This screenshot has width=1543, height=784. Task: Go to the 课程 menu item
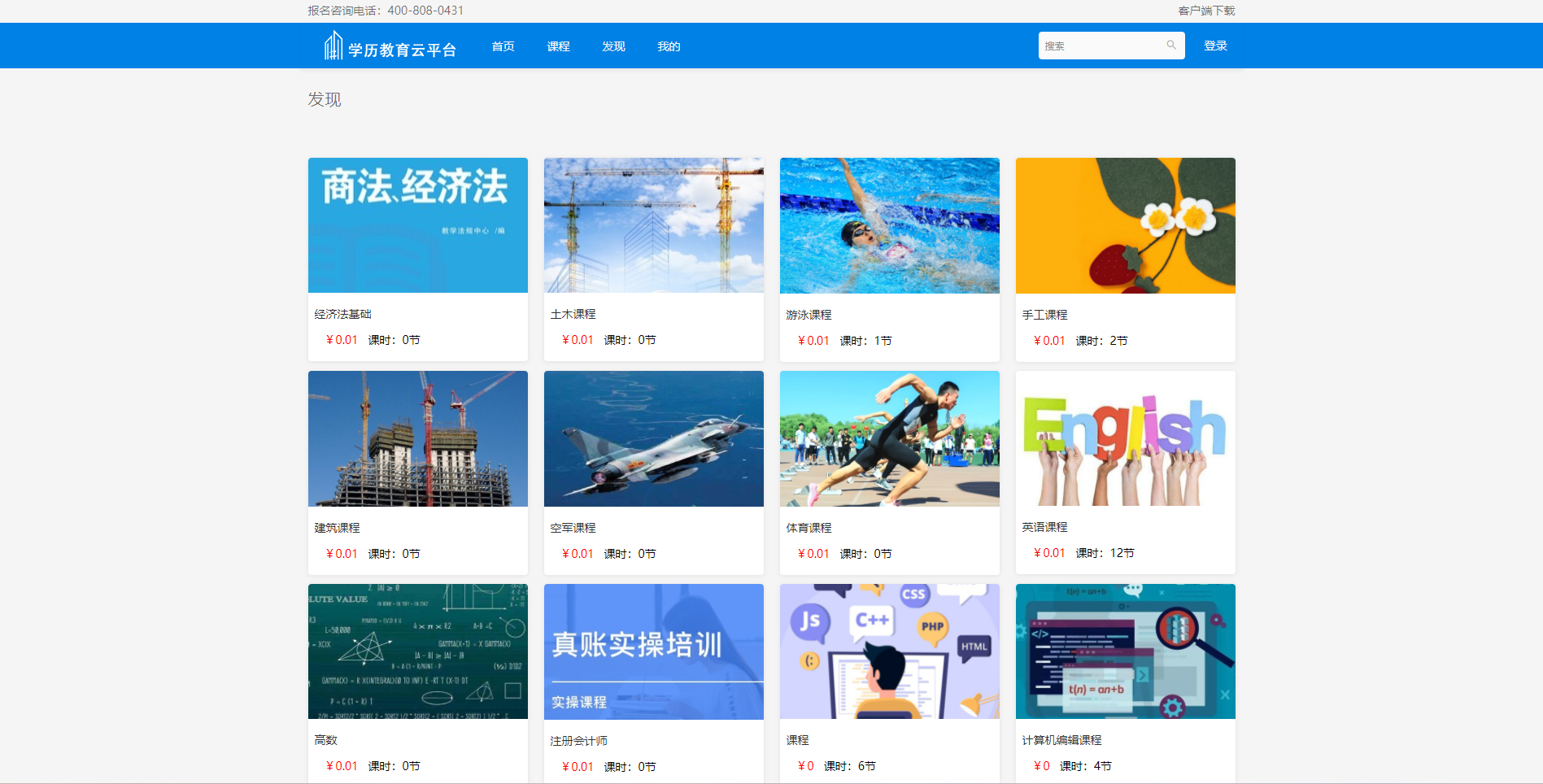558,46
